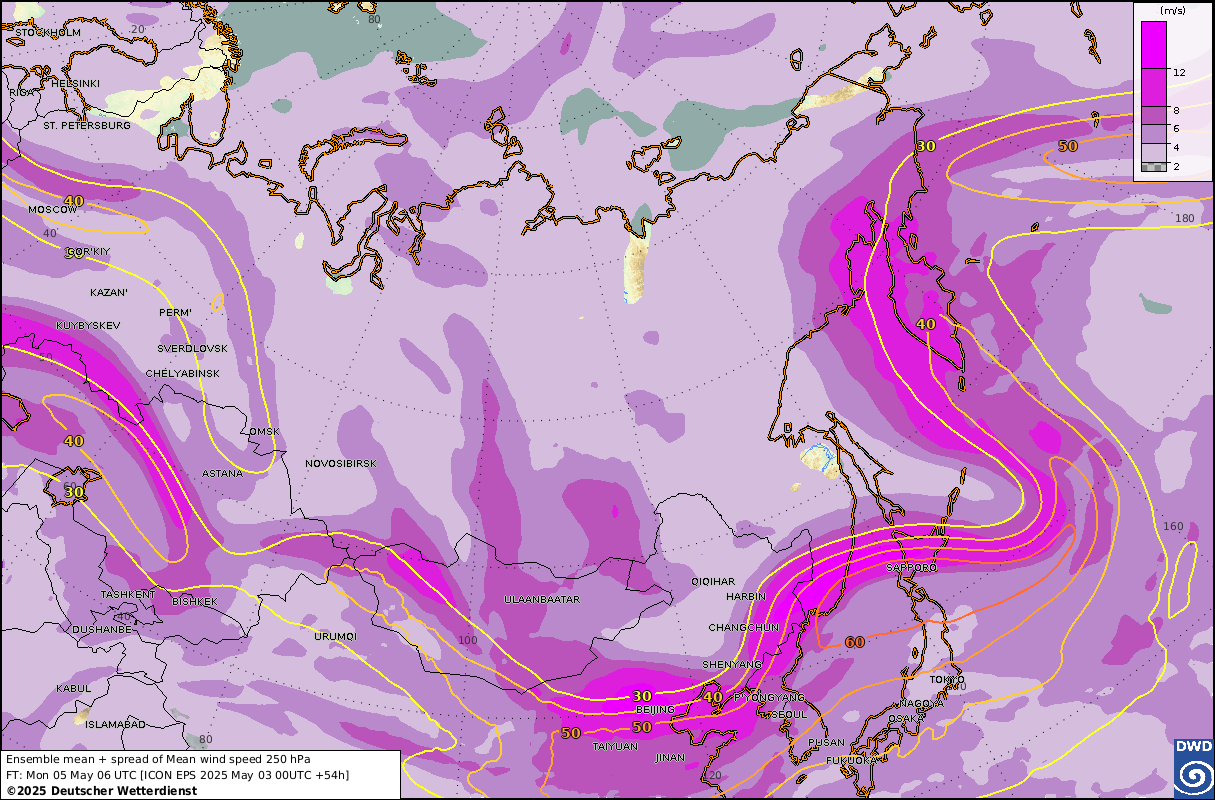Click the CHELYABINSK city label
The height and width of the screenshot is (800, 1215).
(182, 373)
